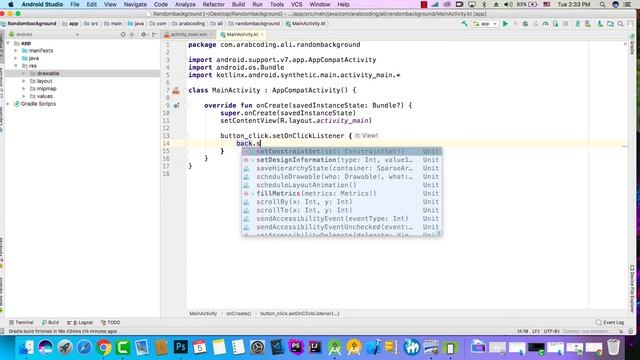Screen dimensions: 640x360
Task: Click the gray Stop button in toolbar
Action: coord(566,24)
